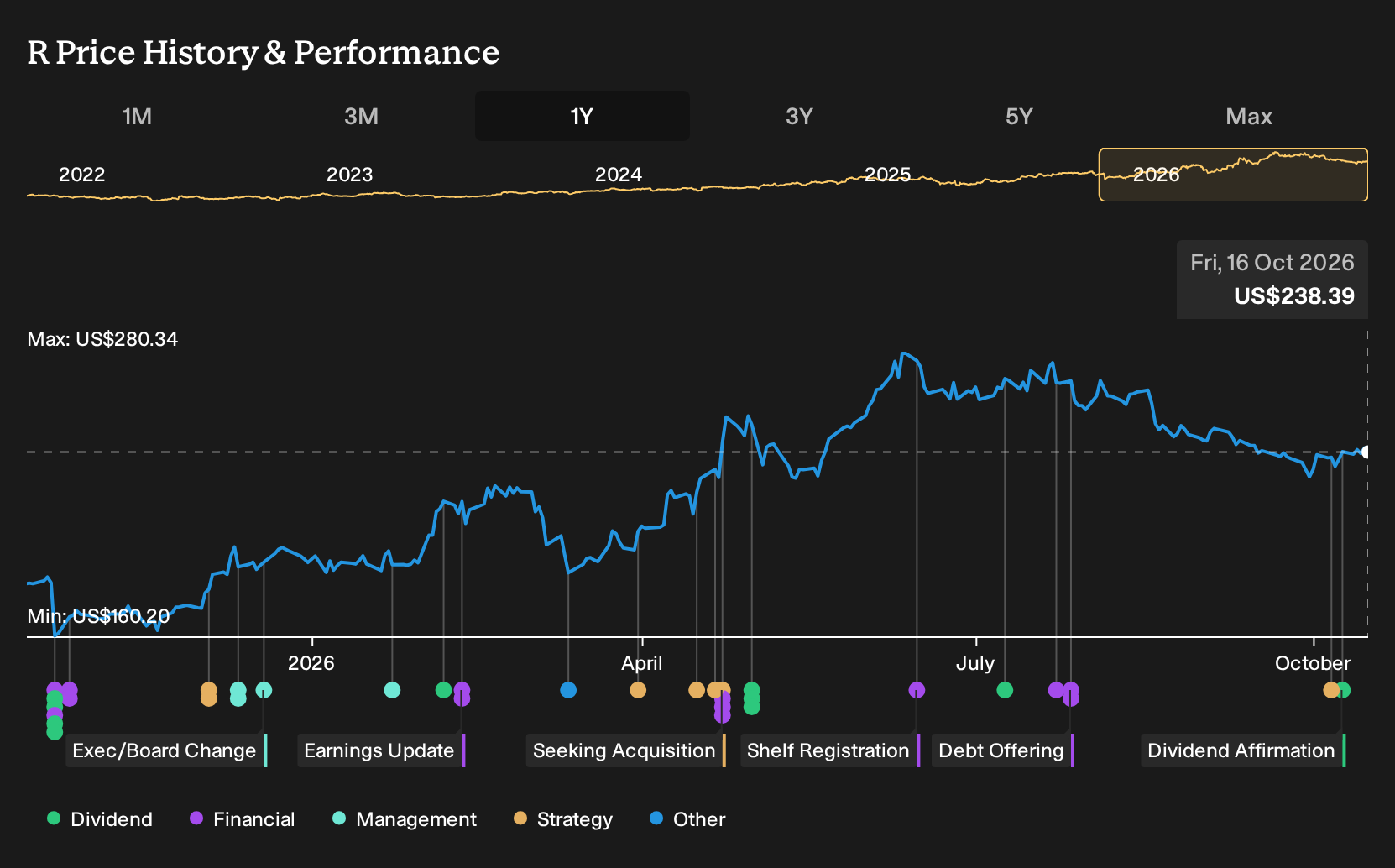1395x868 pixels.
Task: Select the purple marker above Shelf Registration
Action: tap(917, 690)
